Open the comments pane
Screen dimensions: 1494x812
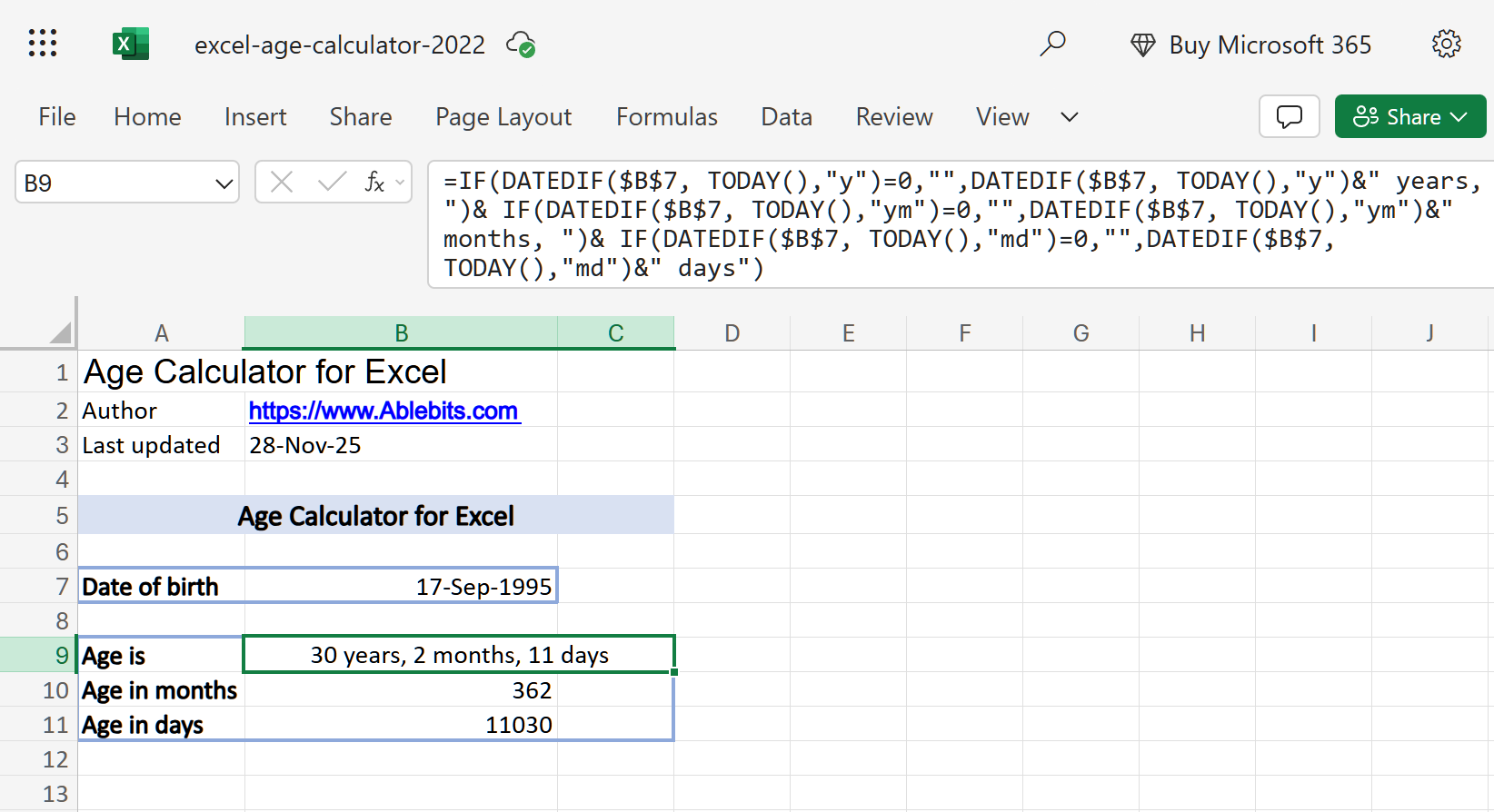pyautogui.click(x=1289, y=116)
